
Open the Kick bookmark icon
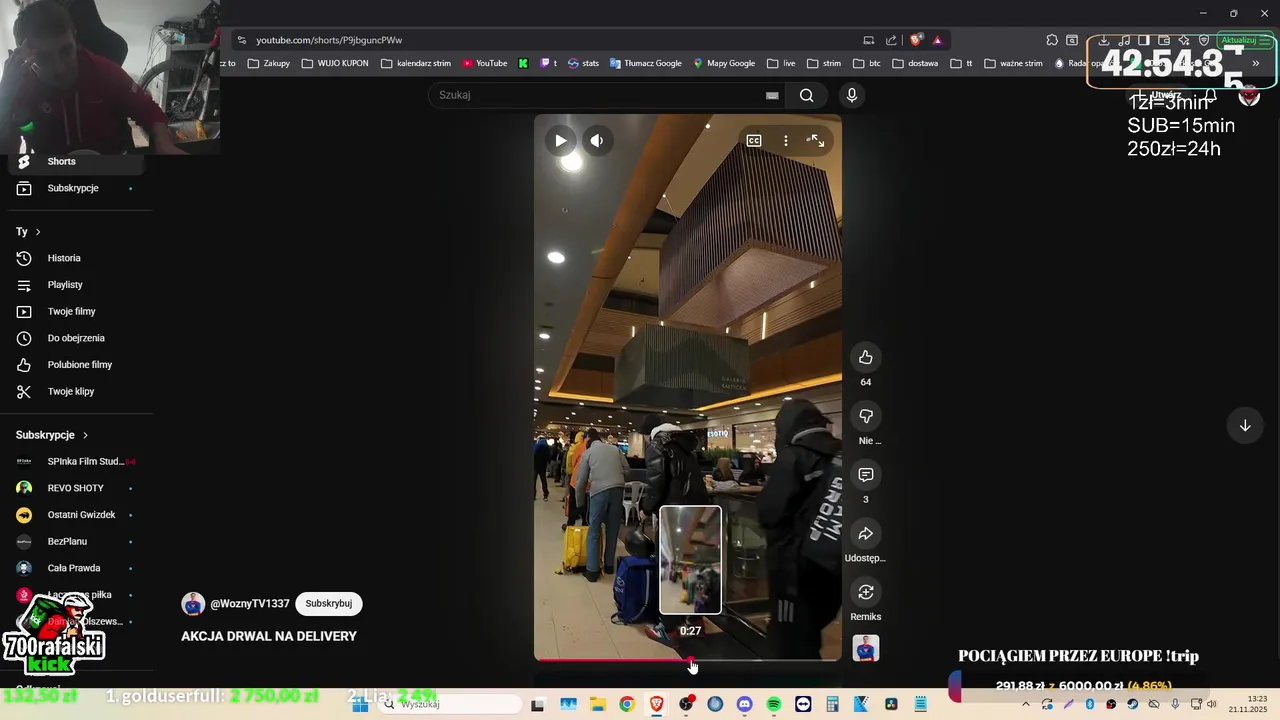tap(523, 63)
